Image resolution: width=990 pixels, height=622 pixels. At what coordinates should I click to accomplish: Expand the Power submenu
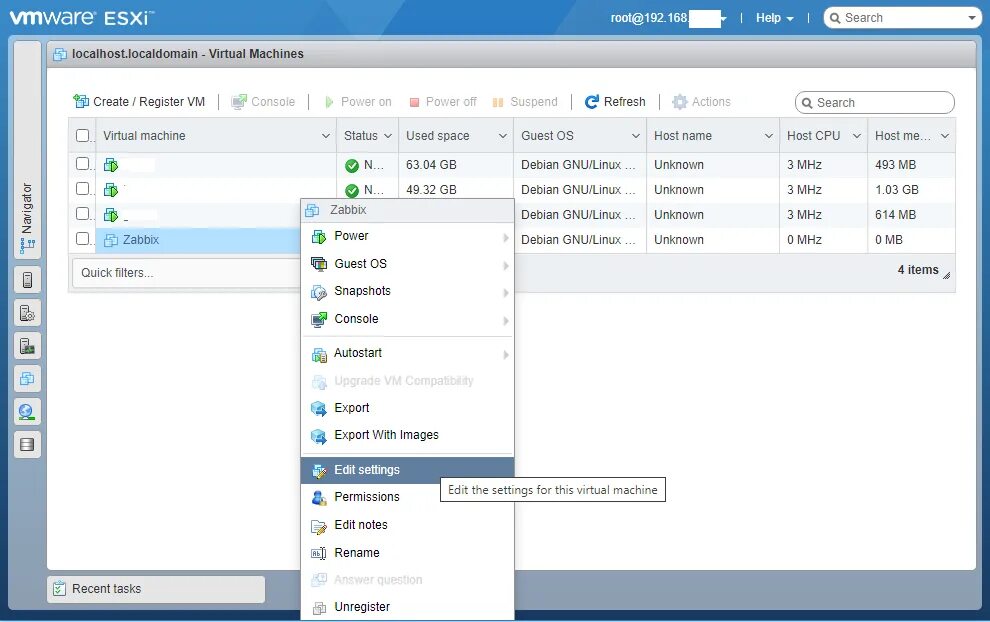click(x=408, y=236)
